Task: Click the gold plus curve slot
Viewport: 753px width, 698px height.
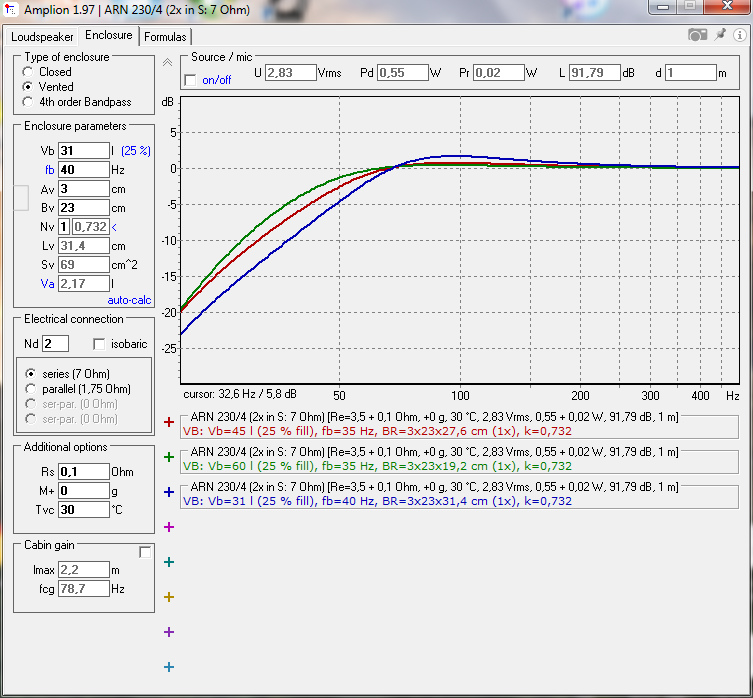Action: point(169,597)
